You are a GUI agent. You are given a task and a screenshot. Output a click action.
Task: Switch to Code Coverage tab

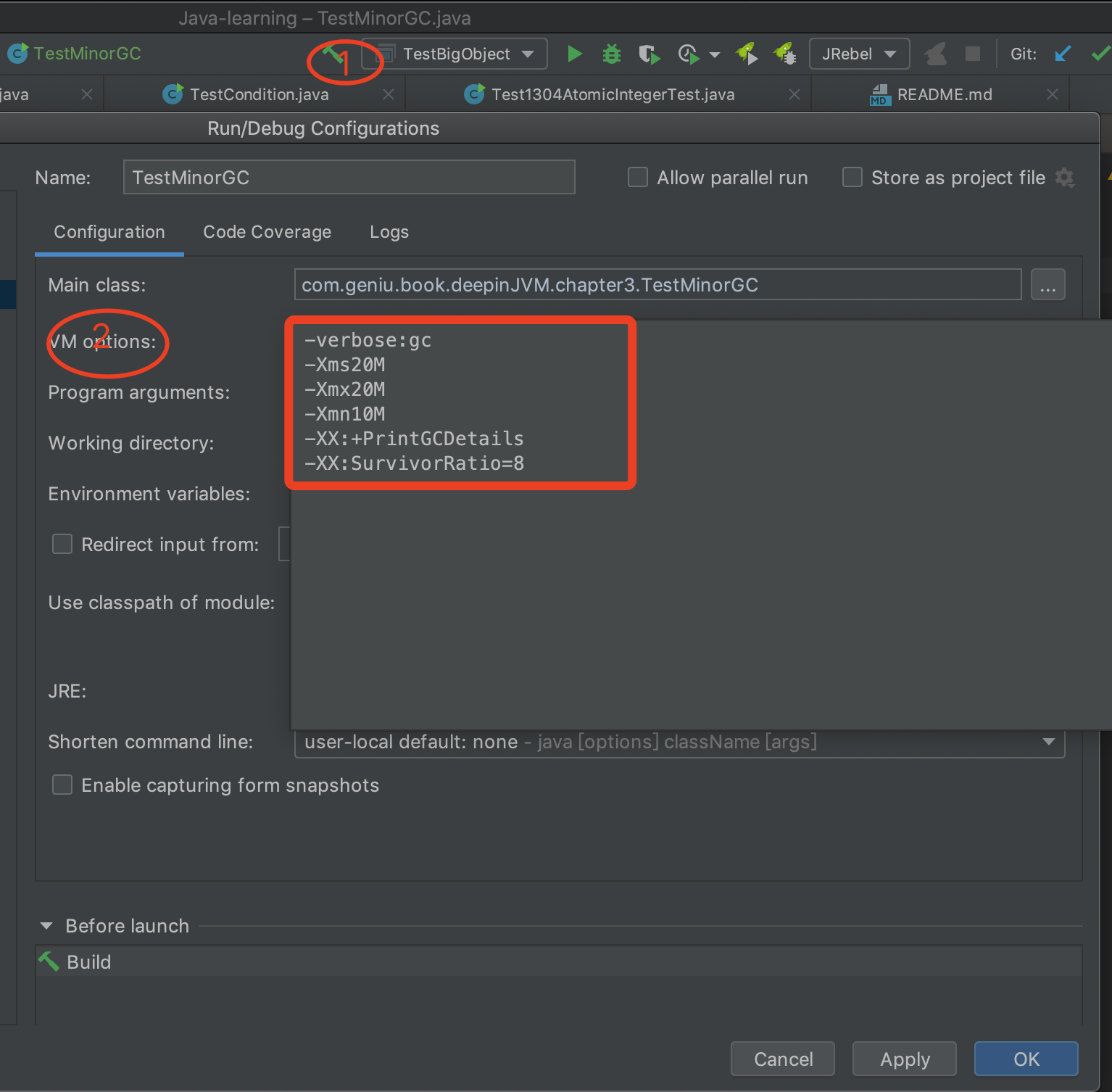pos(267,232)
